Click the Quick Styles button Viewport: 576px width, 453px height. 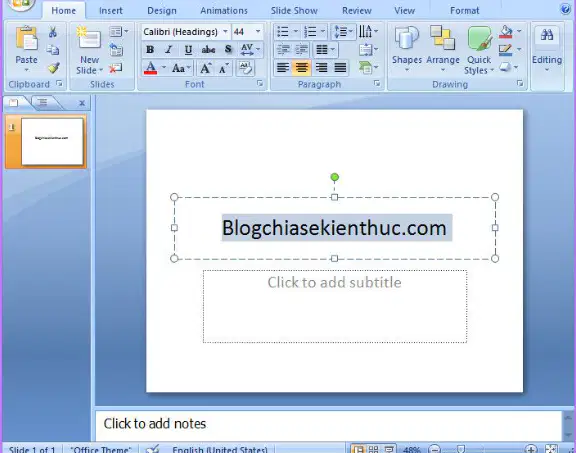pyautogui.click(x=479, y=50)
